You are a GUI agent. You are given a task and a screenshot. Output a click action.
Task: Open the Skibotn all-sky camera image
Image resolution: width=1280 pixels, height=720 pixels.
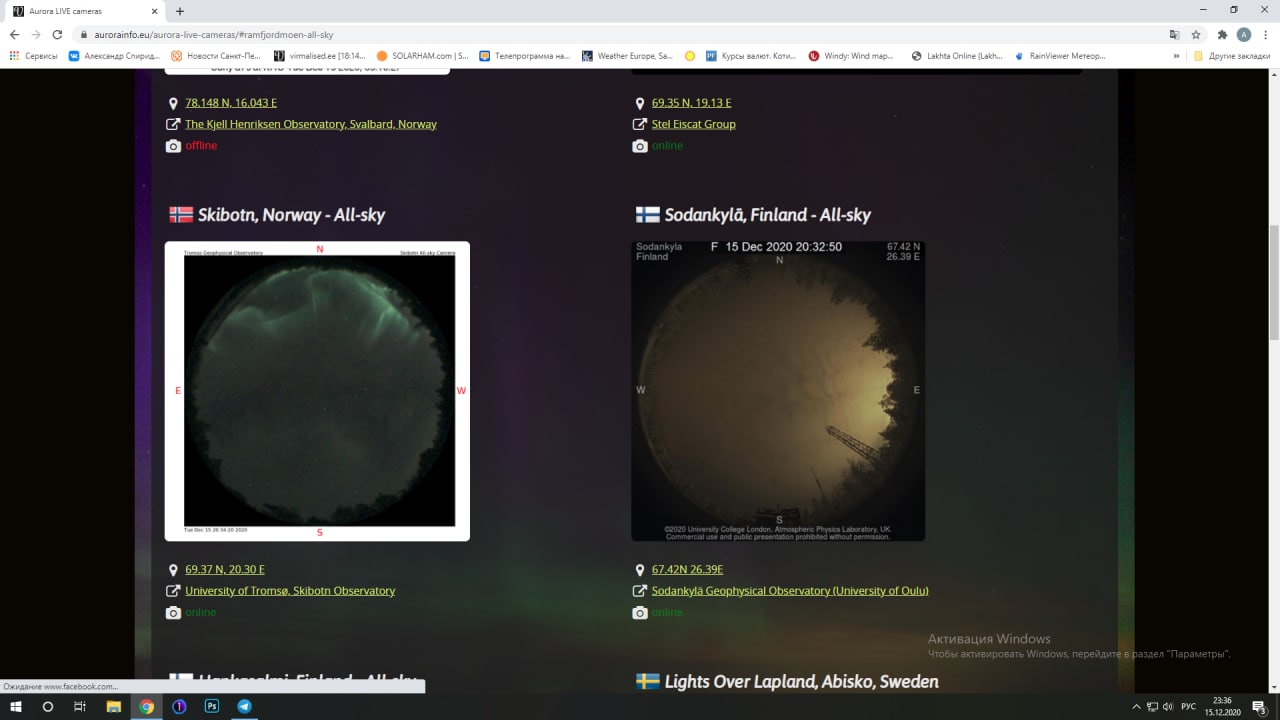click(x=317, y=391)
